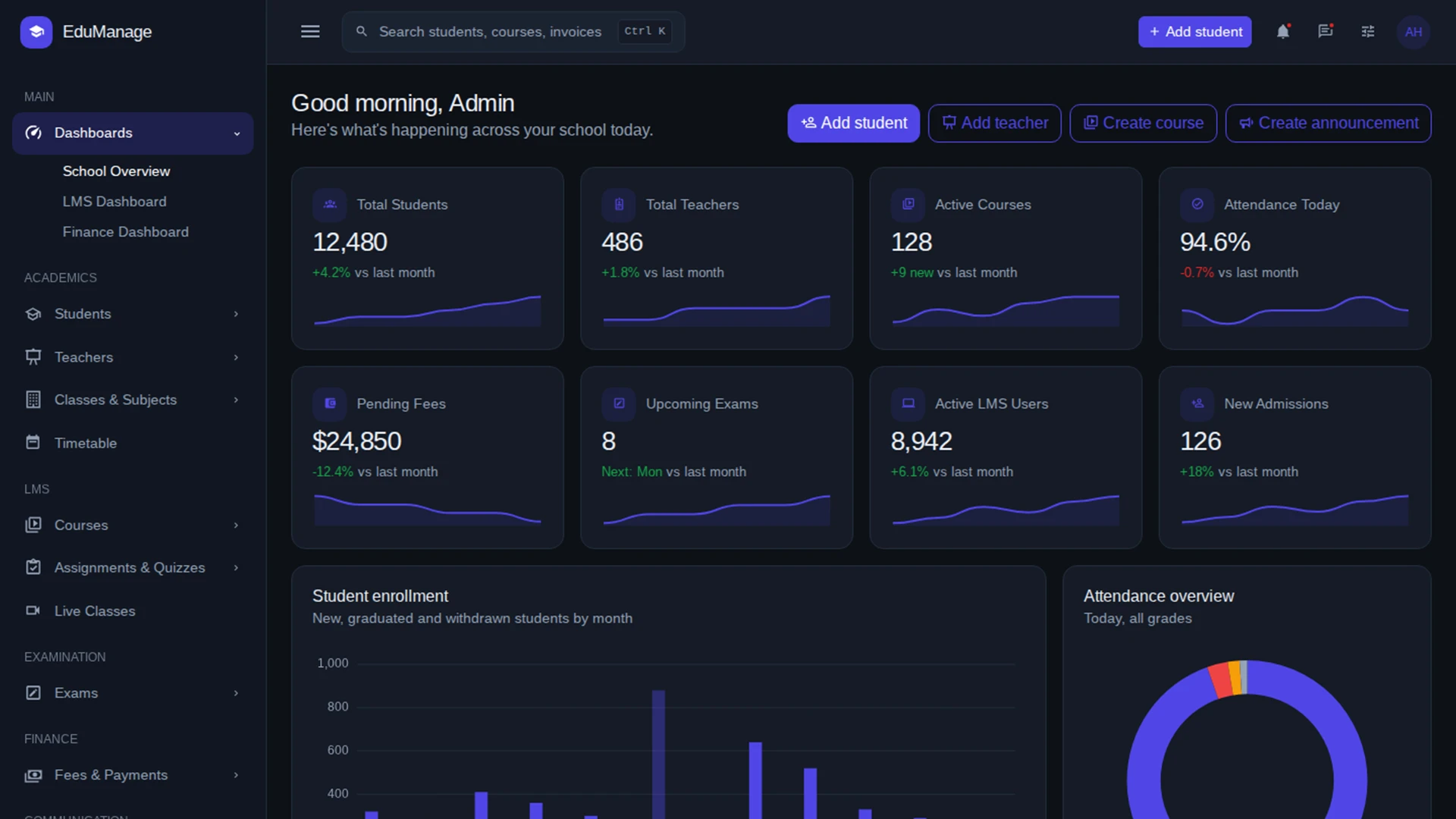Click the red segment of attendance donut
The image size is (1456, 819).
pyautogui.click(x=1220, y=680)
